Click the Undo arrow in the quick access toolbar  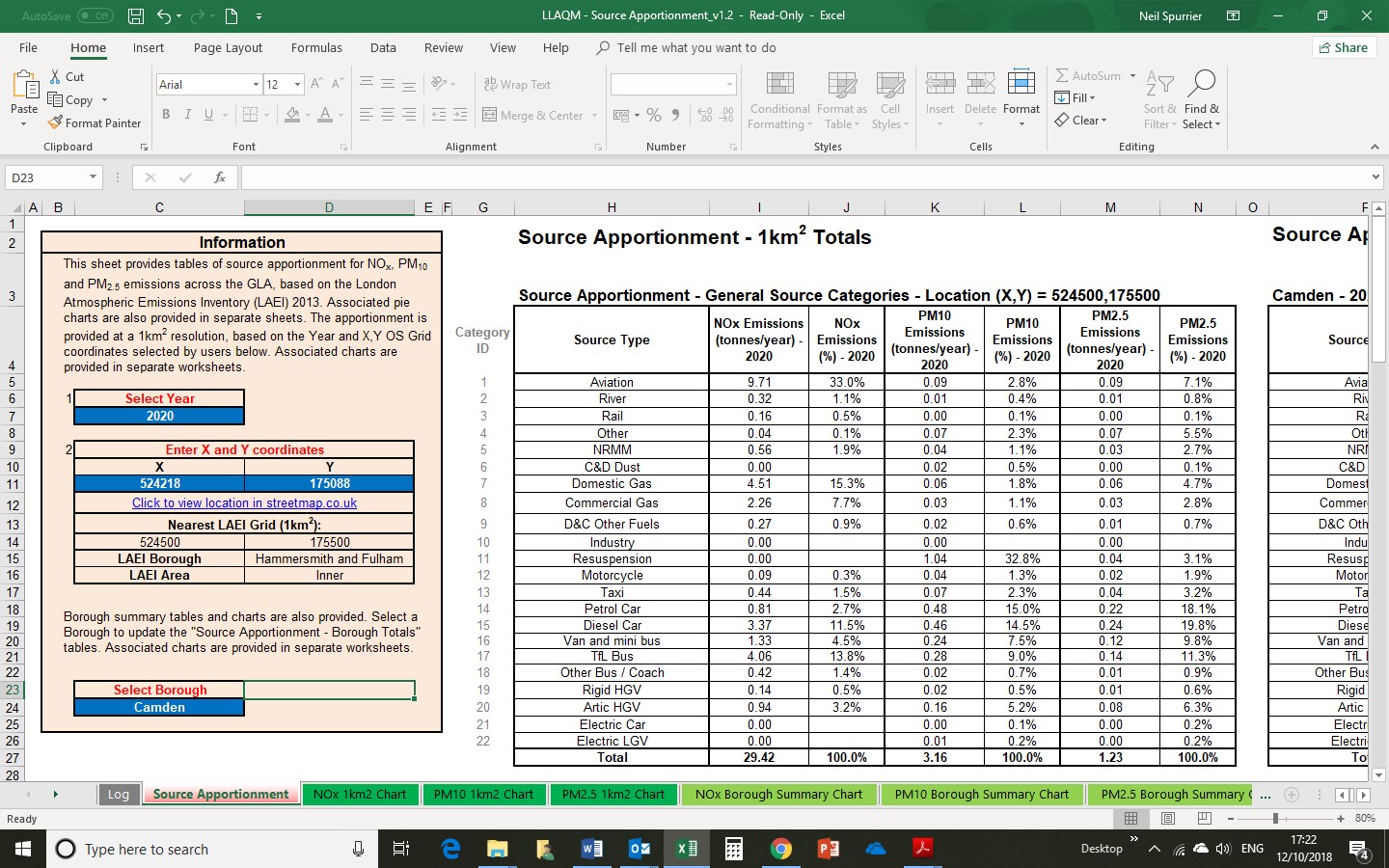point(164,15)
